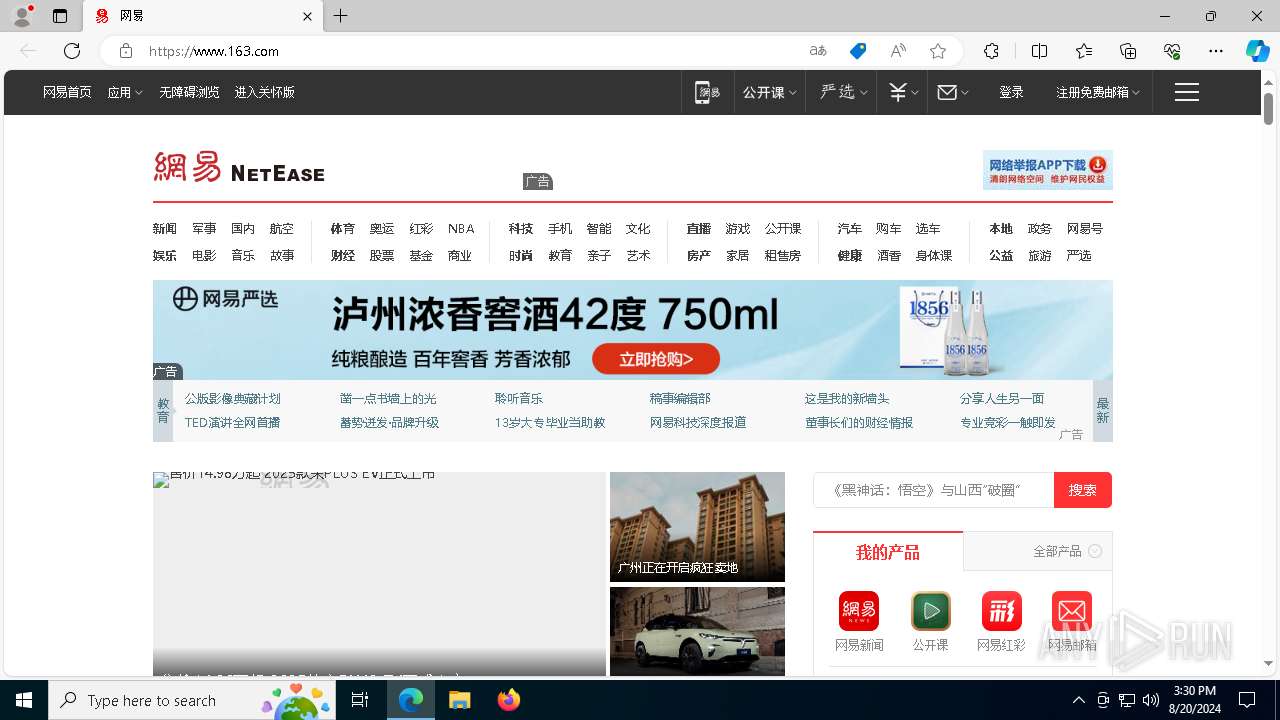Open the hamburger menu on NetEase bar
1280x720 pixels.
[1187, 92]
